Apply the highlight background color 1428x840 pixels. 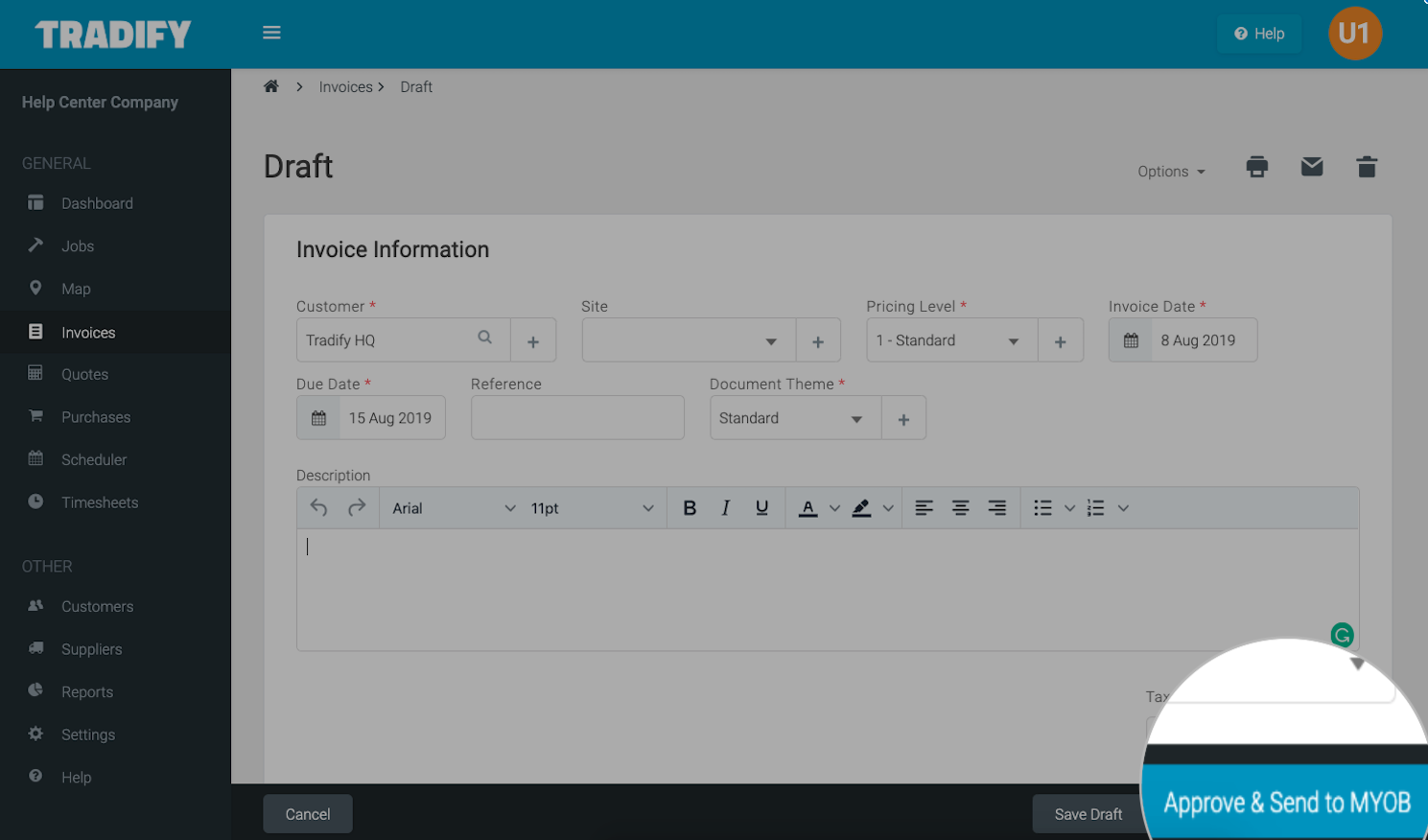click(x=861, y=508)
